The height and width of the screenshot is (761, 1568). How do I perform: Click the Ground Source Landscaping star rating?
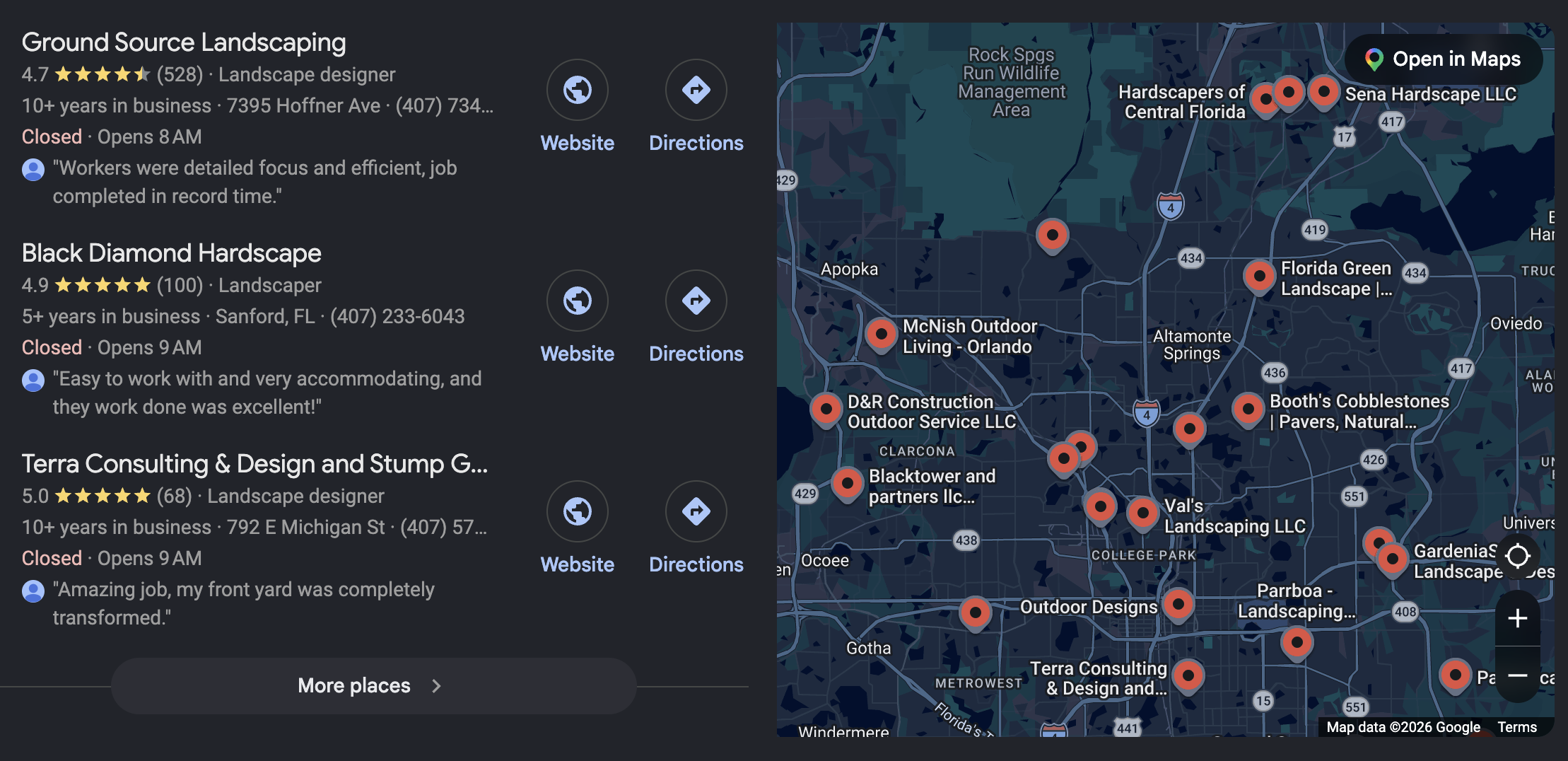click(x=103, y=74)
